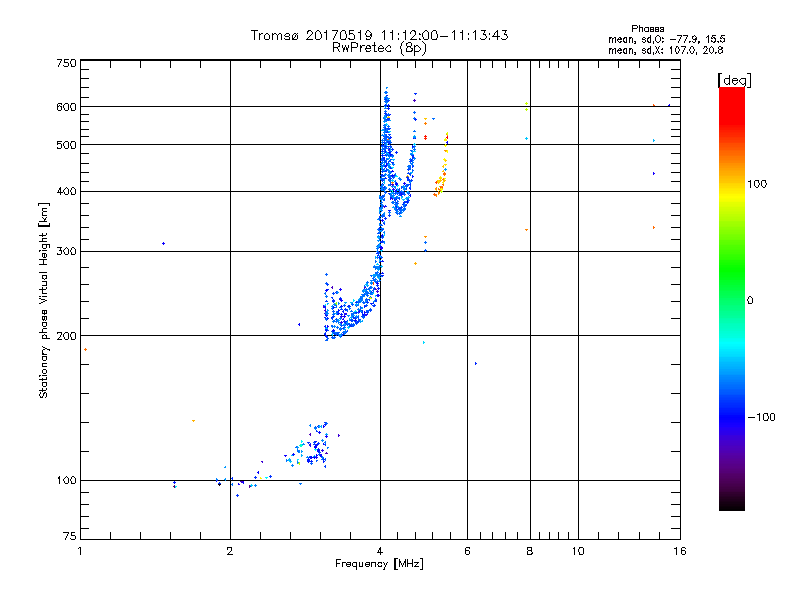The height and width of the screenshot is (600, 800).
Task: Click the 'mean, sd,O: -77.9, 15.5' statistic
Action: [x=666, y=39]
